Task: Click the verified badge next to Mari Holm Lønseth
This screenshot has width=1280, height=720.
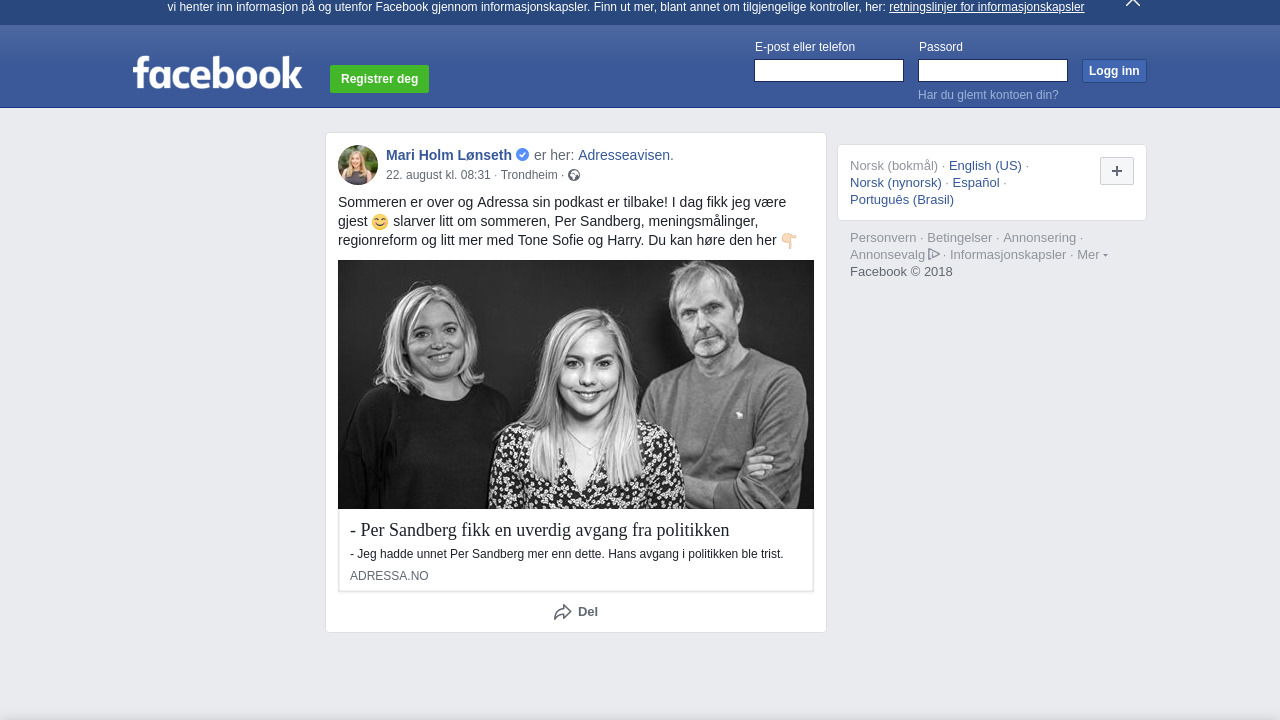Action: pos(522,155)
